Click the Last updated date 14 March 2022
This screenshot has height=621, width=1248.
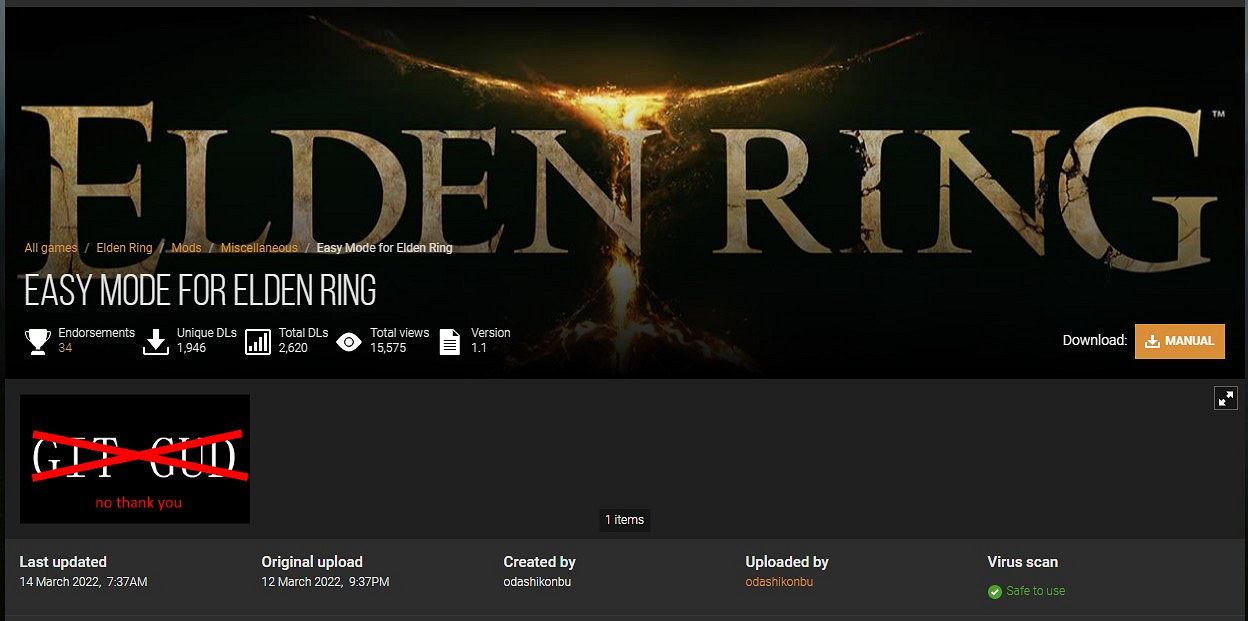point(83,582)
